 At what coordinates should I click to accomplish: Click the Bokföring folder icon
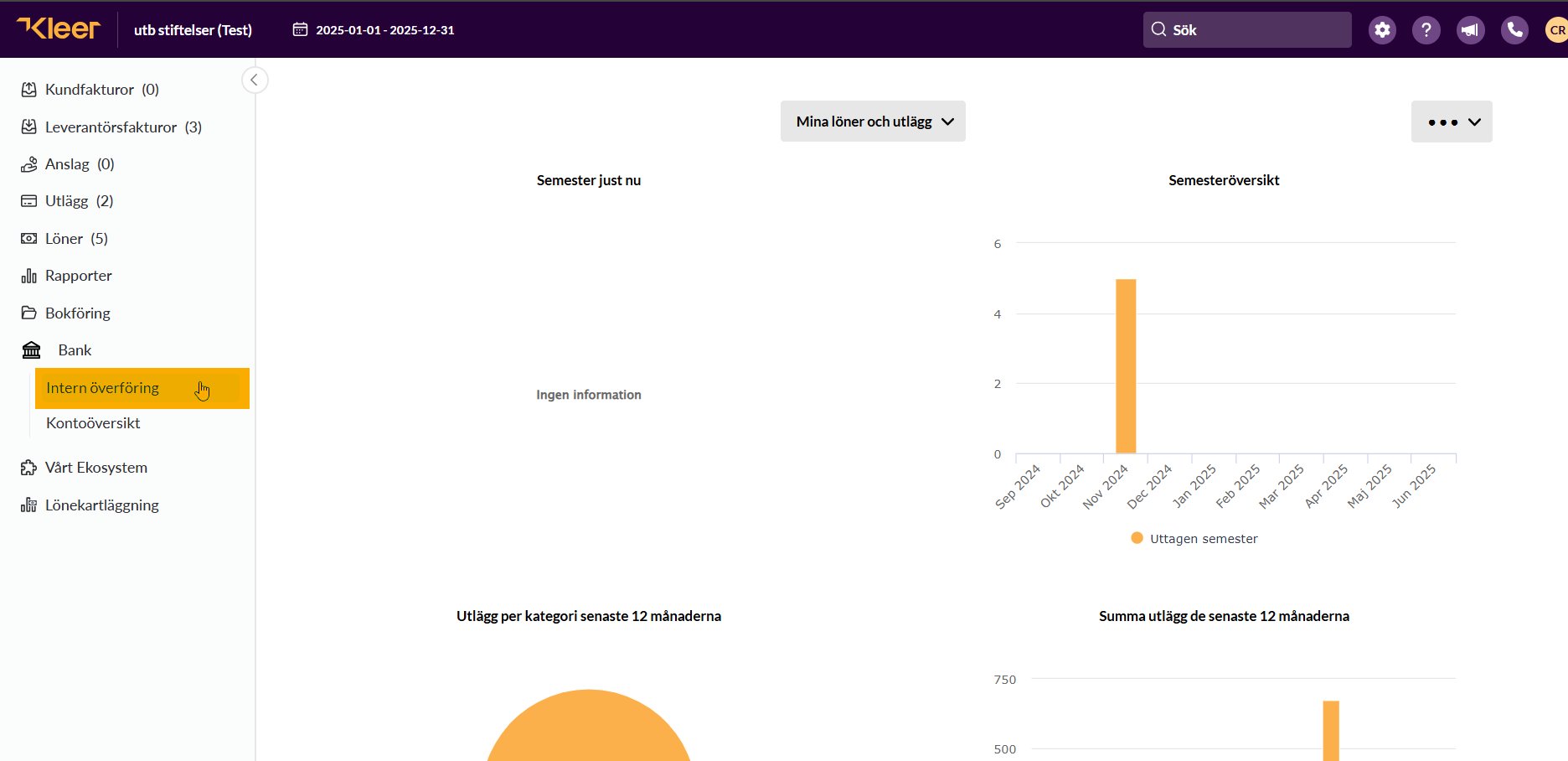pyautogui.click(x=28, y=313)
